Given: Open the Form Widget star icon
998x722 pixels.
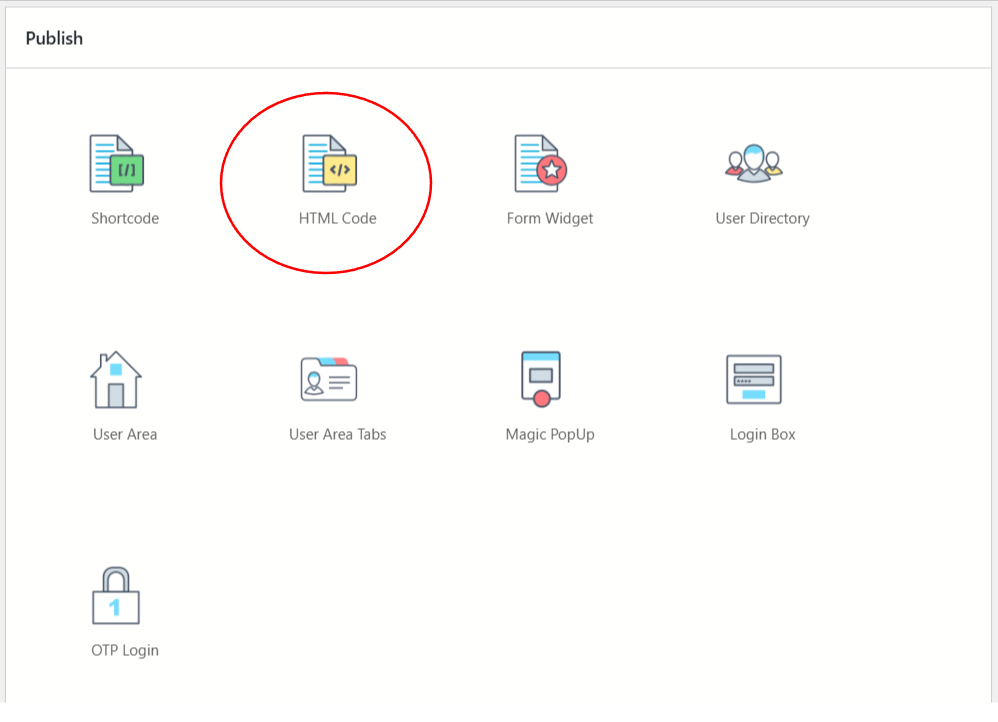Looking at the screenshot, I should [540, 164].
